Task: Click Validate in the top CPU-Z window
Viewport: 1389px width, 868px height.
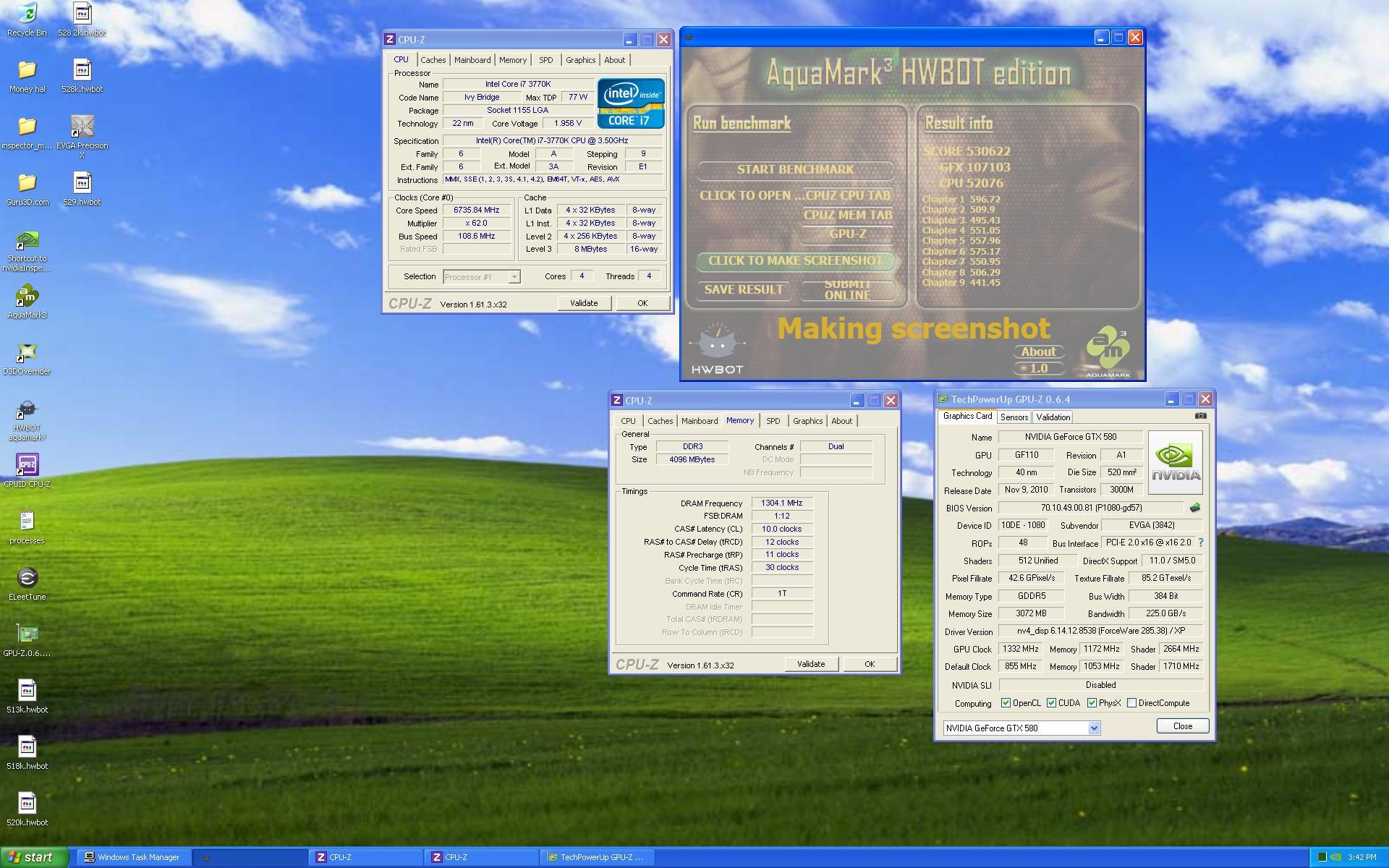Action: tap(584, 303)
